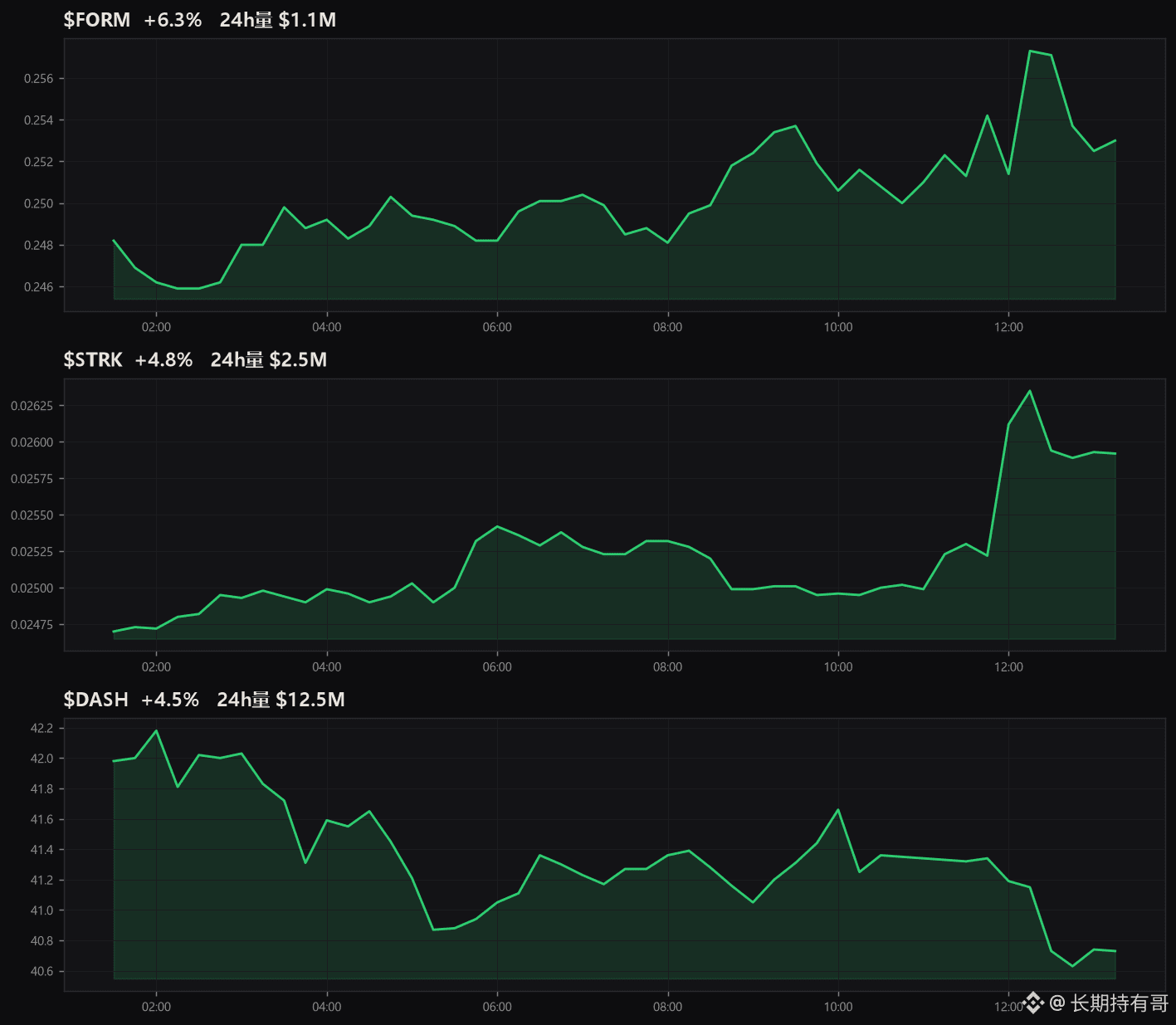
Task: Pick the 40.8 price axis label
Action: (41, 941)
